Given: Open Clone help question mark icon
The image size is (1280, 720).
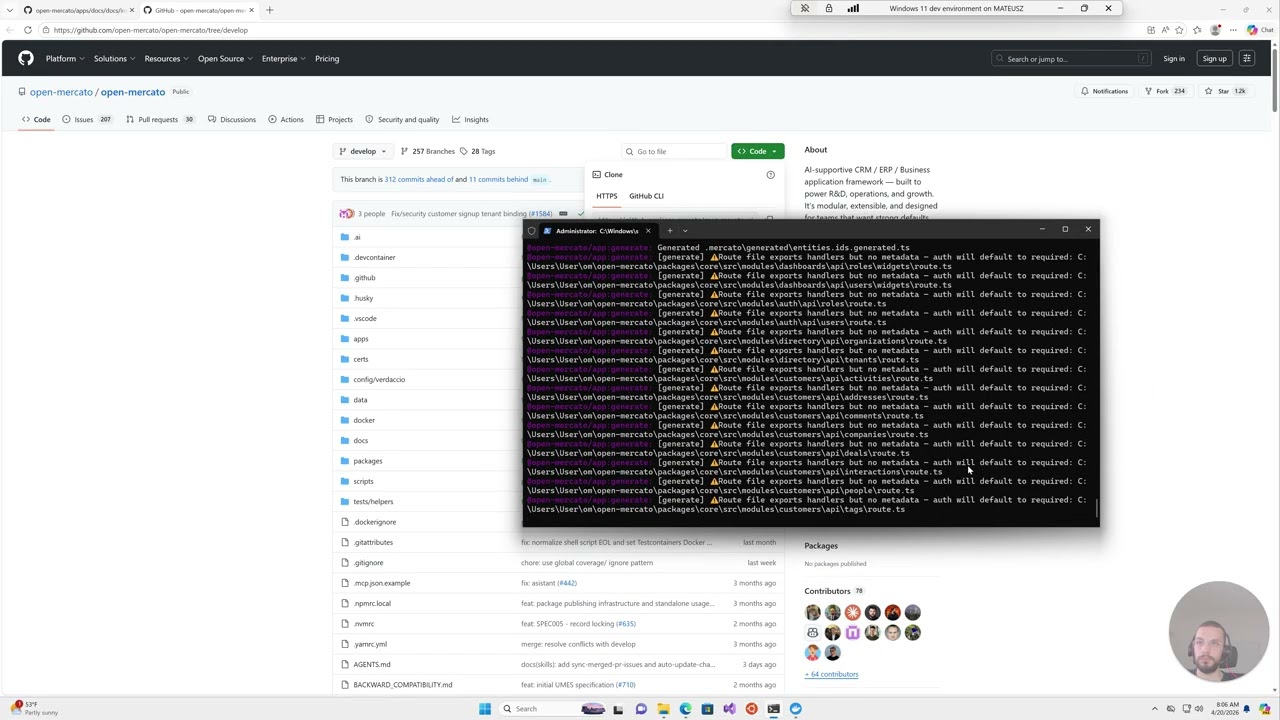Looking at the screenshot, I should pos(770,175).
